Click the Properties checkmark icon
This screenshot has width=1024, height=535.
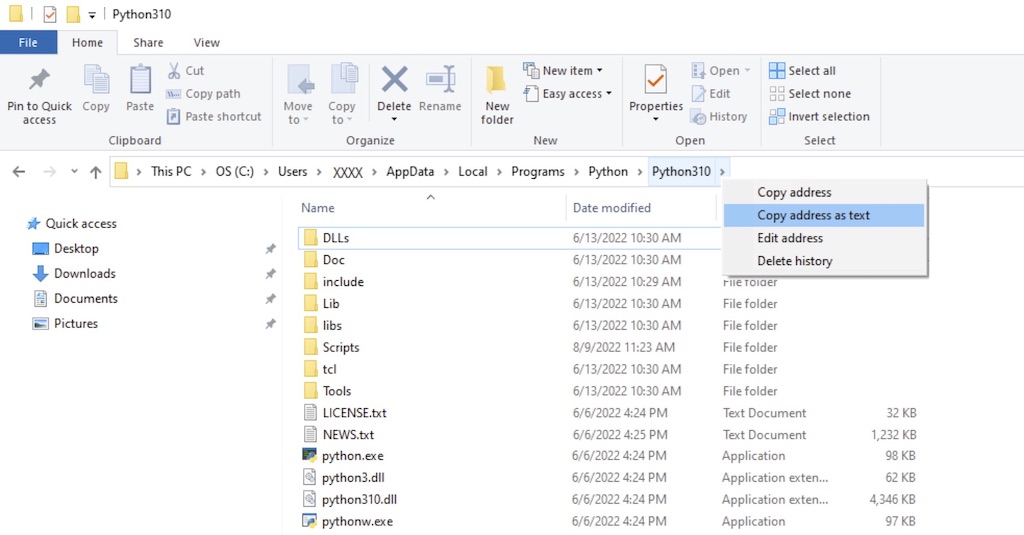(x=656, y=79)
